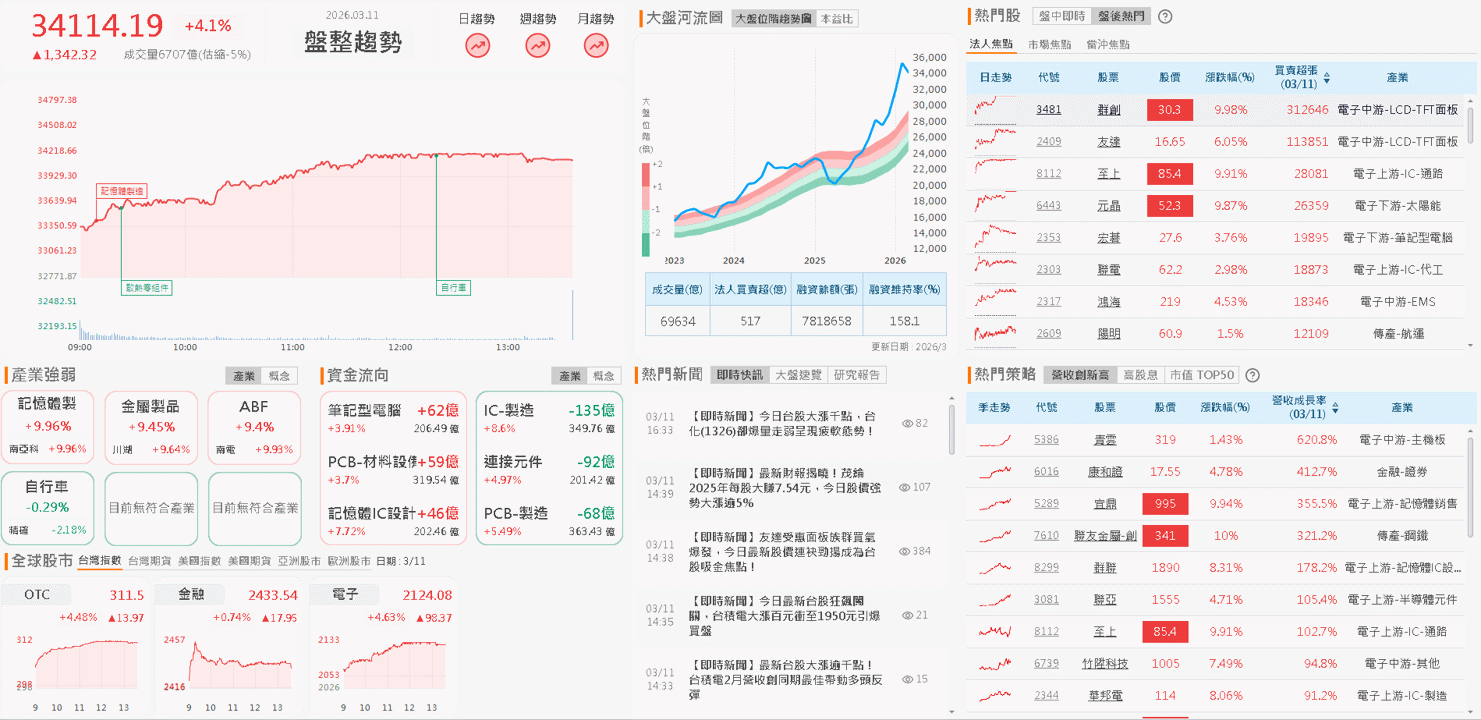Open the 法人焦點 tab
1481x720 pixels.
pyautogui.click(x=991, y=45)
